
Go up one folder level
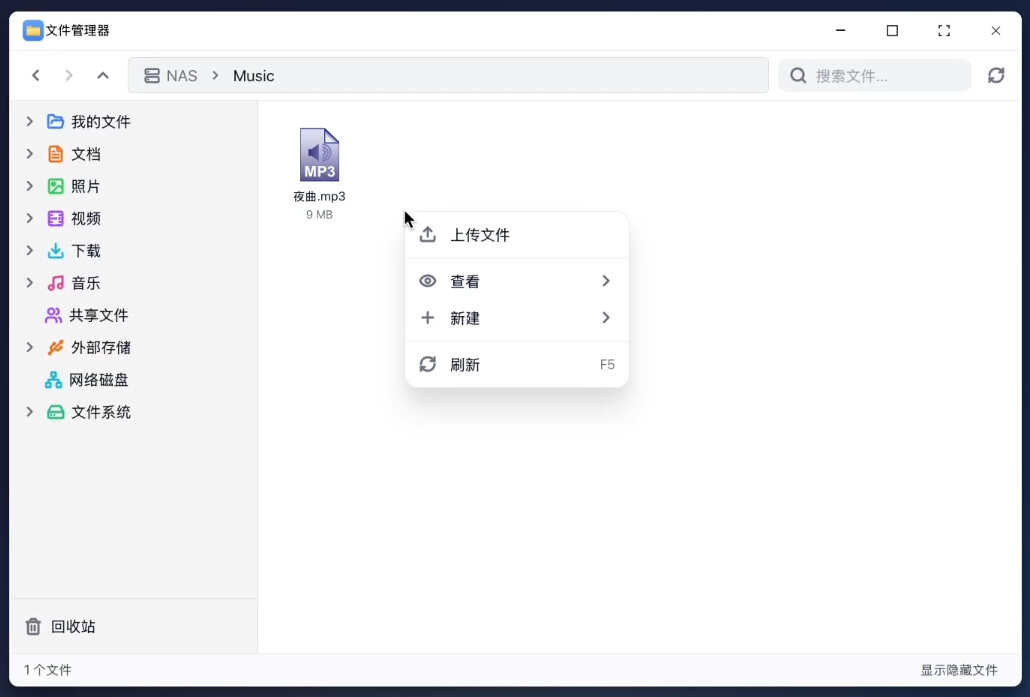point(103,76)
